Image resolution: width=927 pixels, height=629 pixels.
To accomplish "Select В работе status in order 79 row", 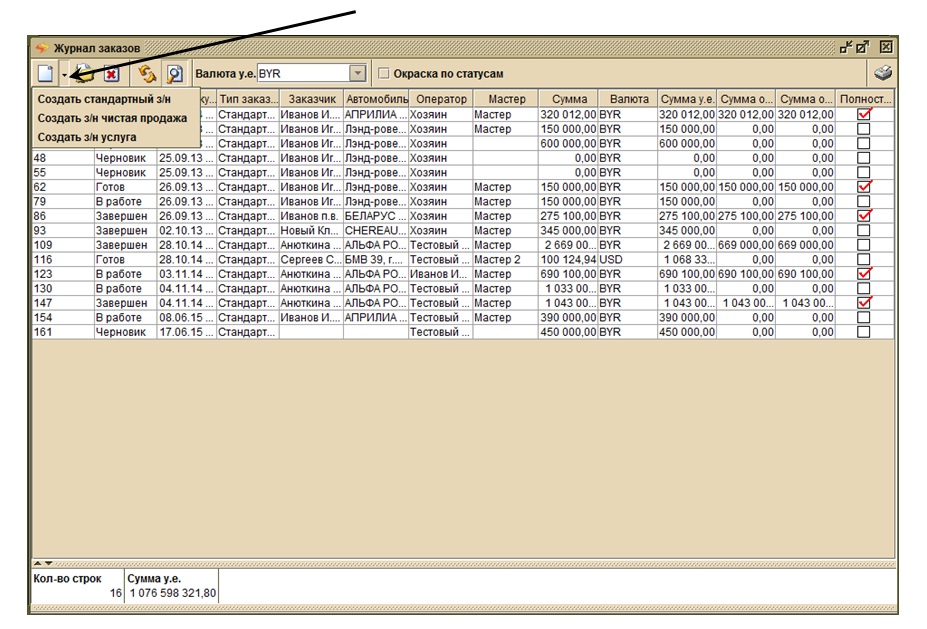I will [x=125, y=201].
